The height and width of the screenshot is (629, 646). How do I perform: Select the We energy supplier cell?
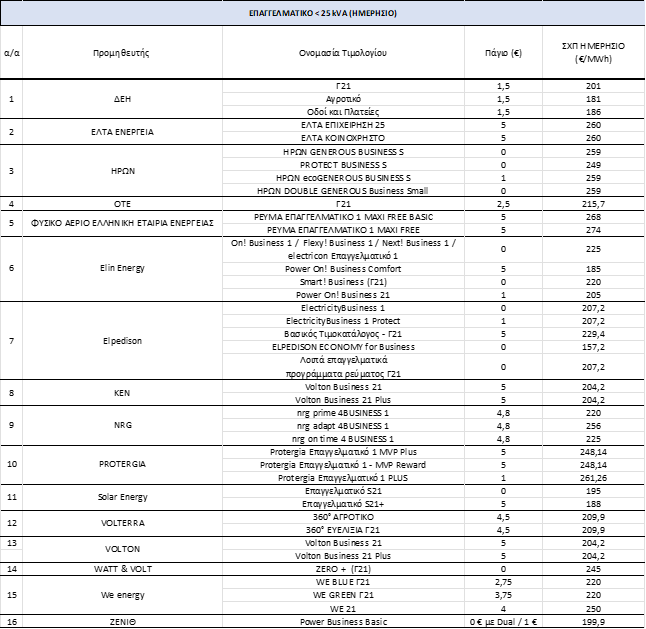(122, 595)
